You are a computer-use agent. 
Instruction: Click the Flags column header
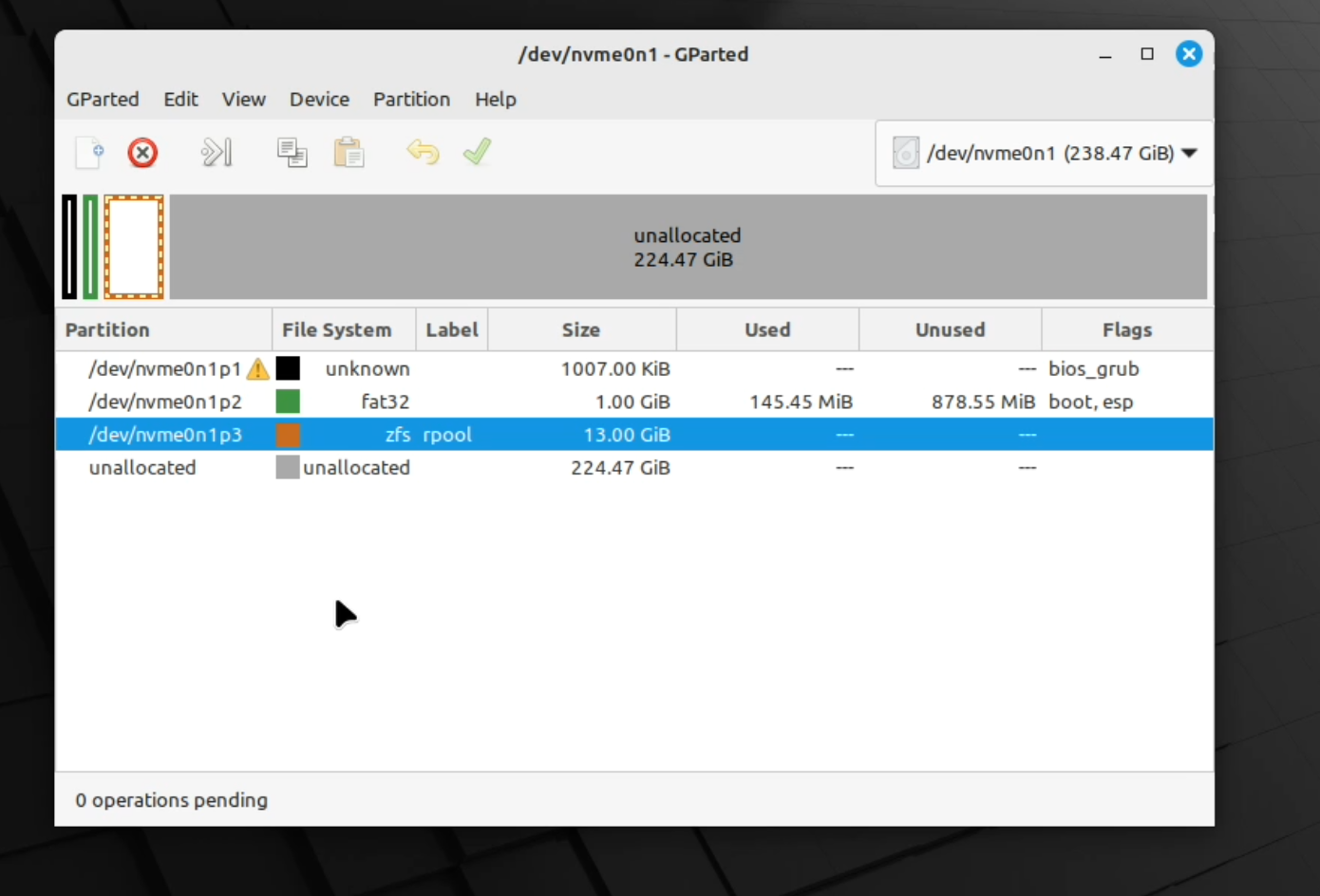coord(1127,329)
